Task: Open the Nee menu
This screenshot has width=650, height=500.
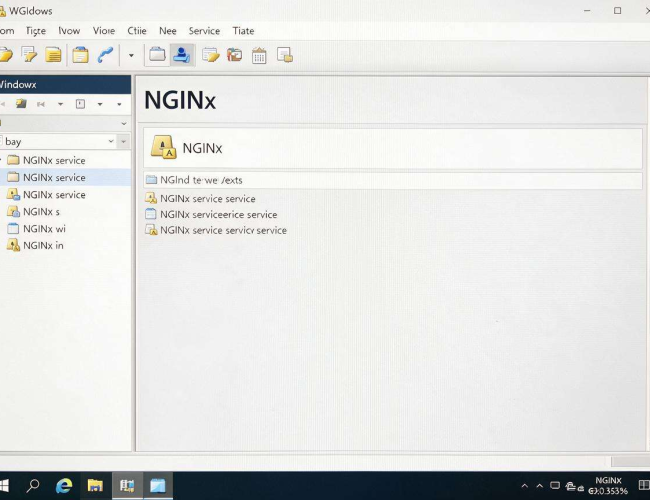Action: coord(167,31)
